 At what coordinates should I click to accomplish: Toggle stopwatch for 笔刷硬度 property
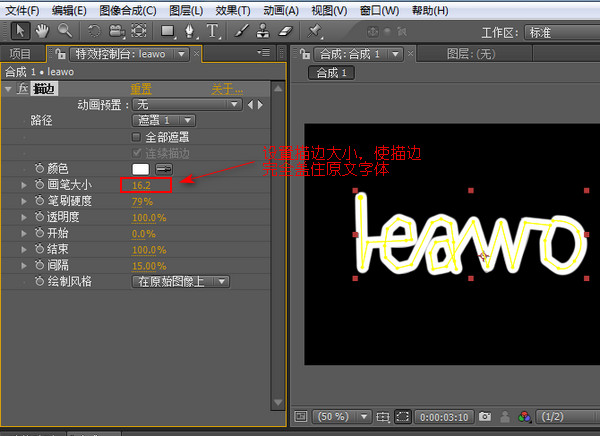click(x=39, y=201)
